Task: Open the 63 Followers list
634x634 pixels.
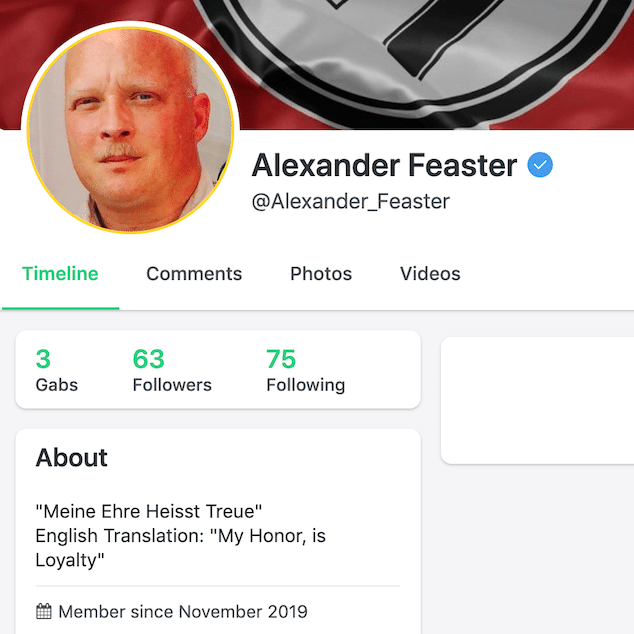Action: pos(172,370)
